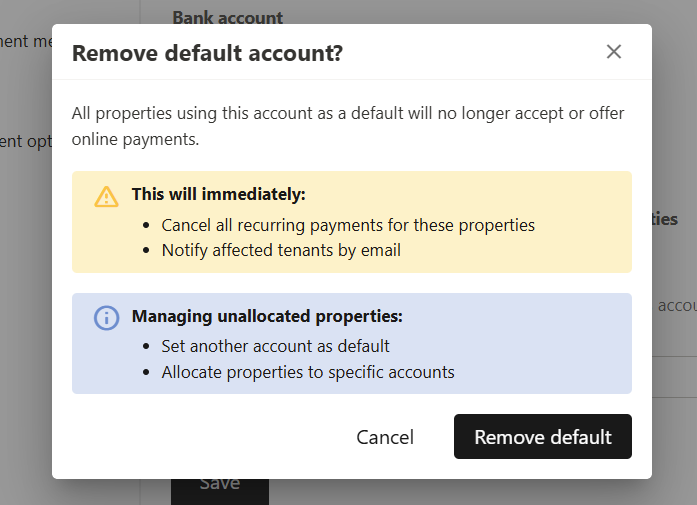The height and width of the screenshot is (505, 697).
Task: Close the Remove default account dialog
Action: click(614, 52)
